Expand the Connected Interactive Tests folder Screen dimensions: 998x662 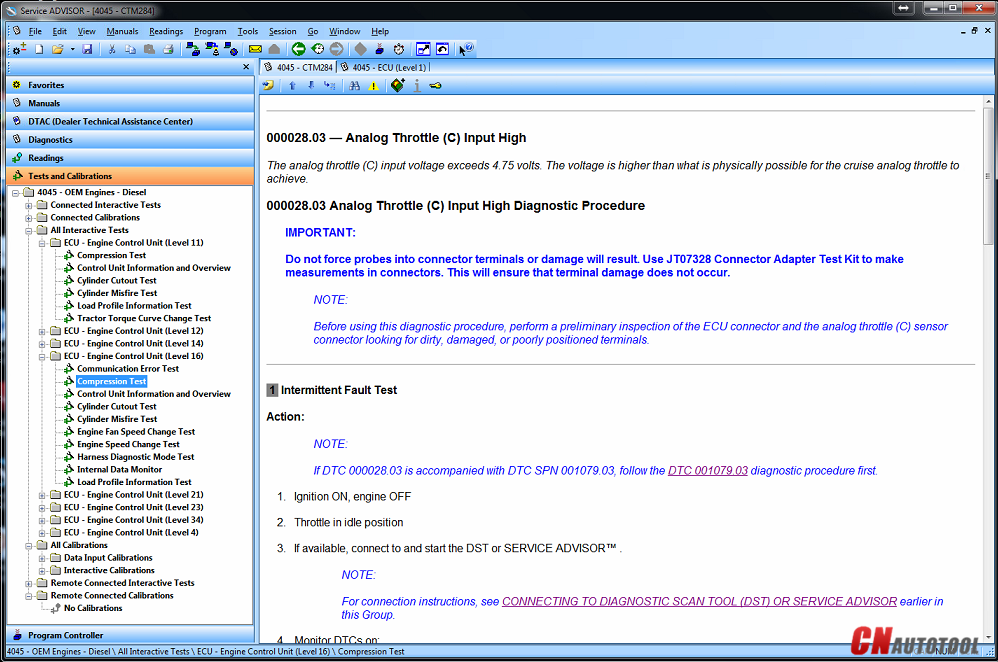29,206
